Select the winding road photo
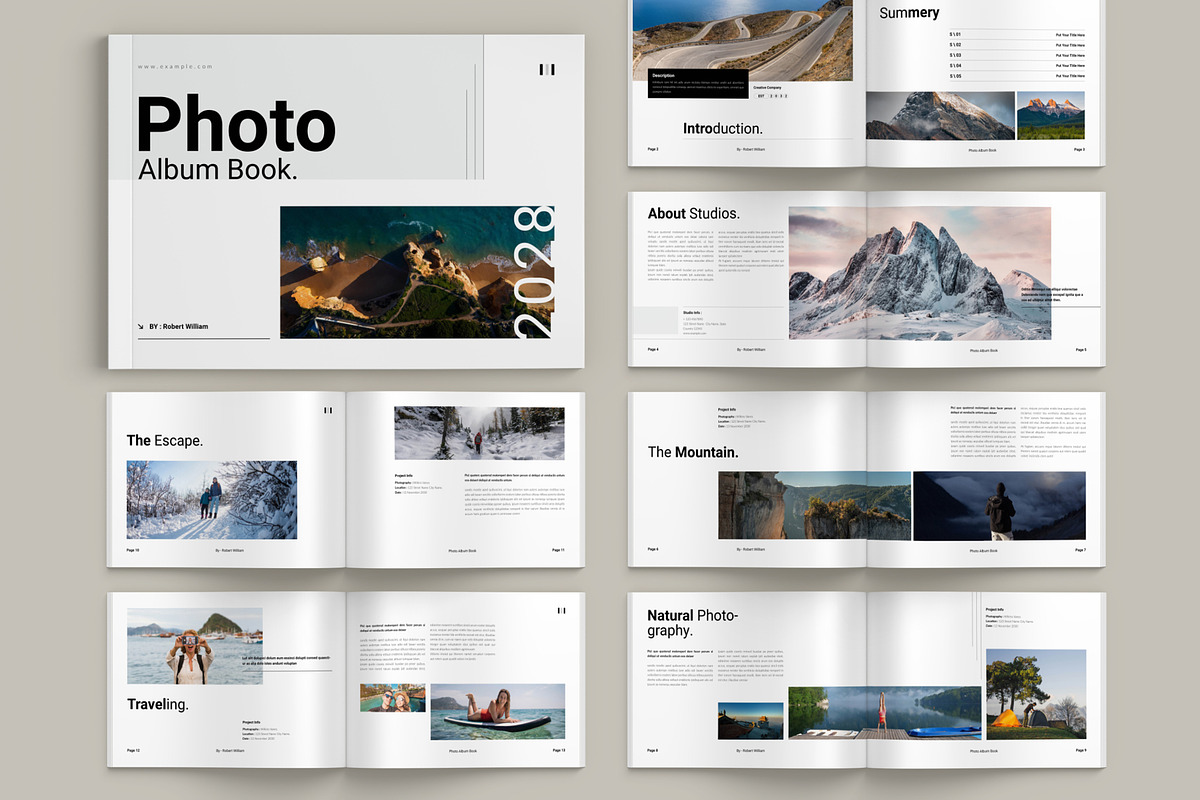Viewport: 1200px width, 800px height. point(743,40)
